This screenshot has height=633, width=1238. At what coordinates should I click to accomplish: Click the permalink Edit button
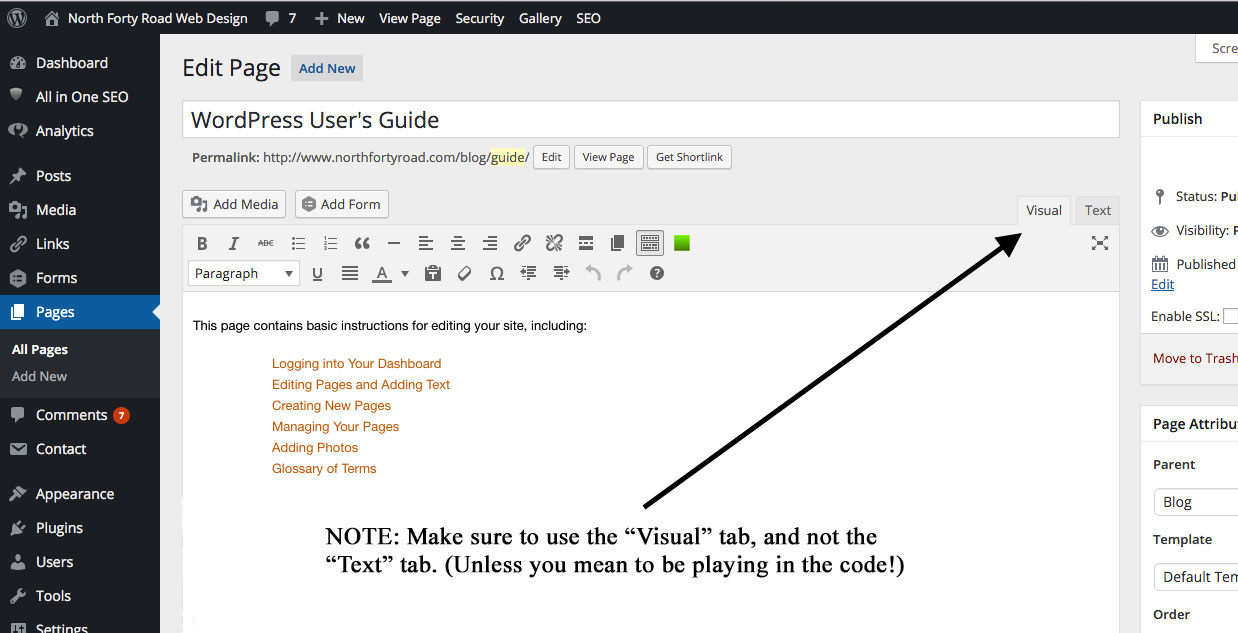[551, 157]
